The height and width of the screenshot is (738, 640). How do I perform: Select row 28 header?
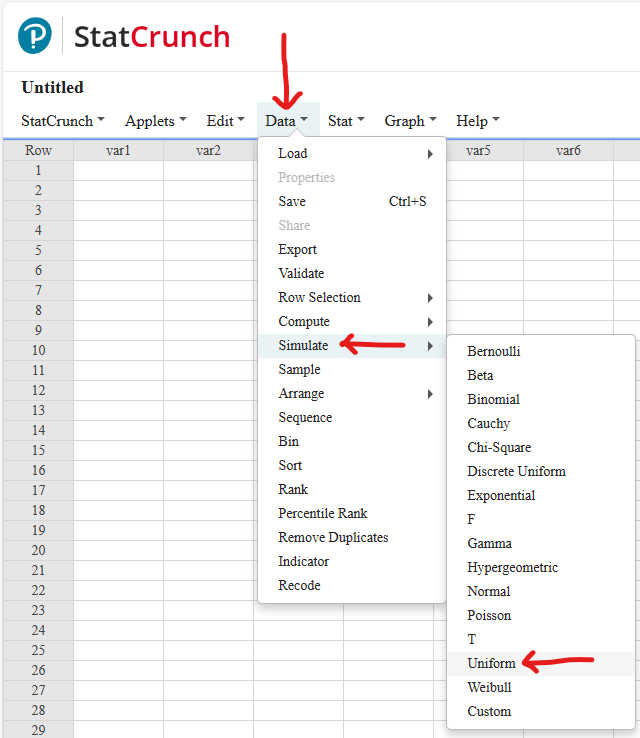[38, 710]
